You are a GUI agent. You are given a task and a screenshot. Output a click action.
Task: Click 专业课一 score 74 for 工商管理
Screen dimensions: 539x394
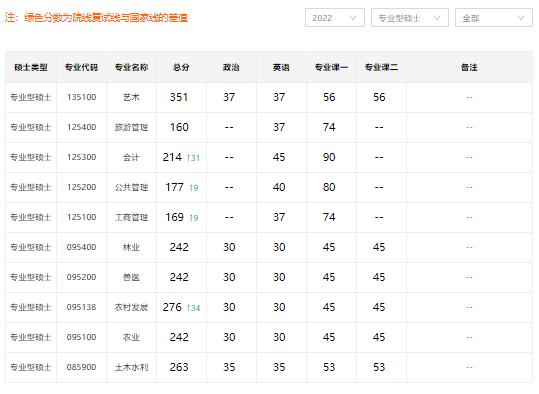329,217
